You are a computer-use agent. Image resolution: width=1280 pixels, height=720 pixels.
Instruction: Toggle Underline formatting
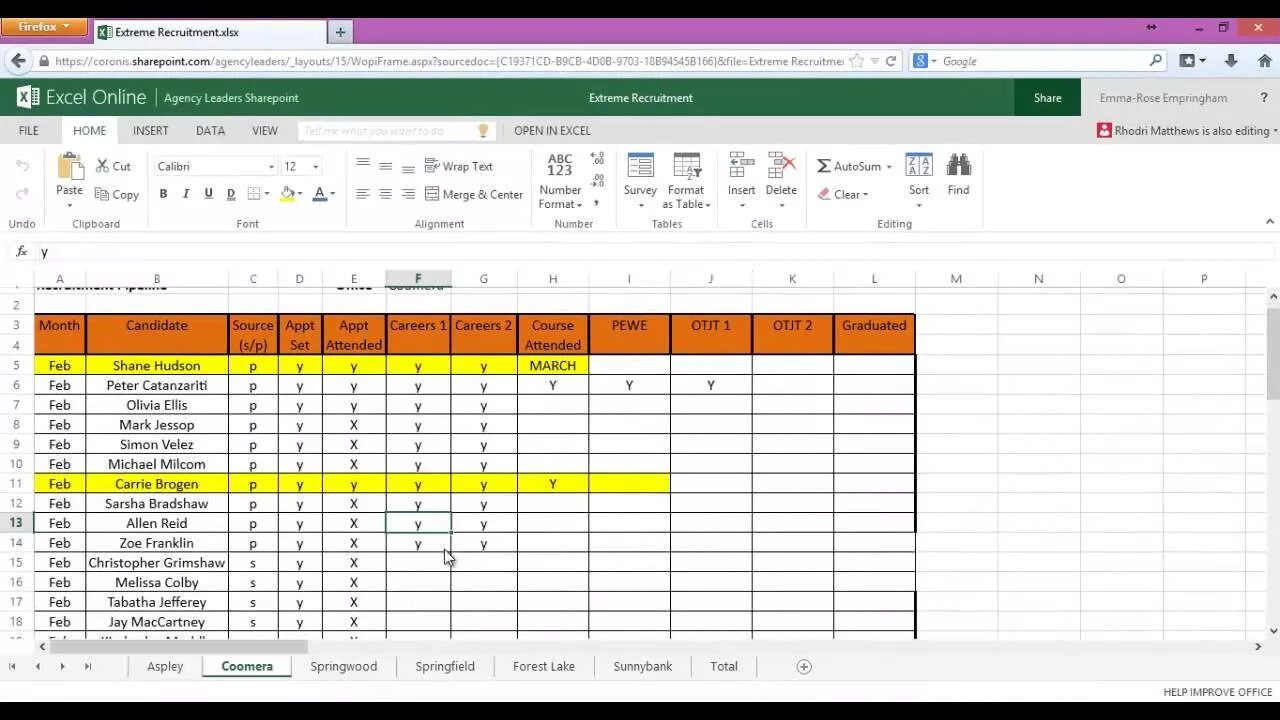click(208, 194)
